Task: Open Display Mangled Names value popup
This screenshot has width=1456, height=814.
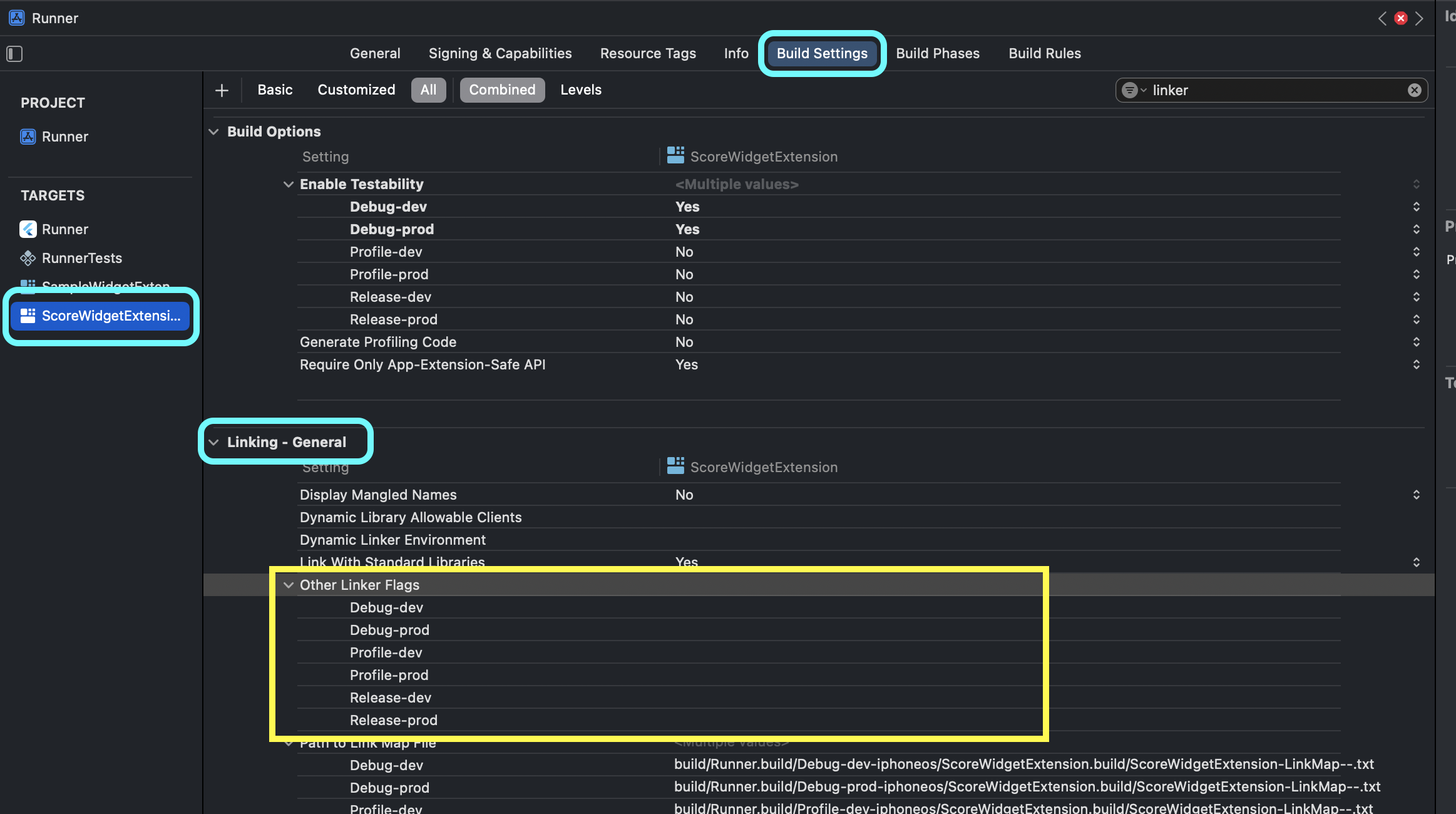Action: point(1416,495)
